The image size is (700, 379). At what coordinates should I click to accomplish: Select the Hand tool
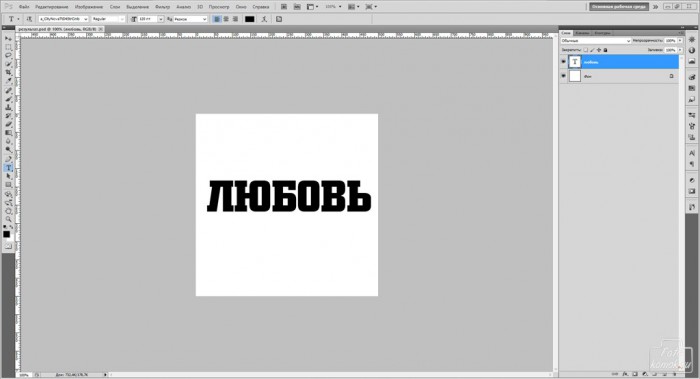[8, 212]
